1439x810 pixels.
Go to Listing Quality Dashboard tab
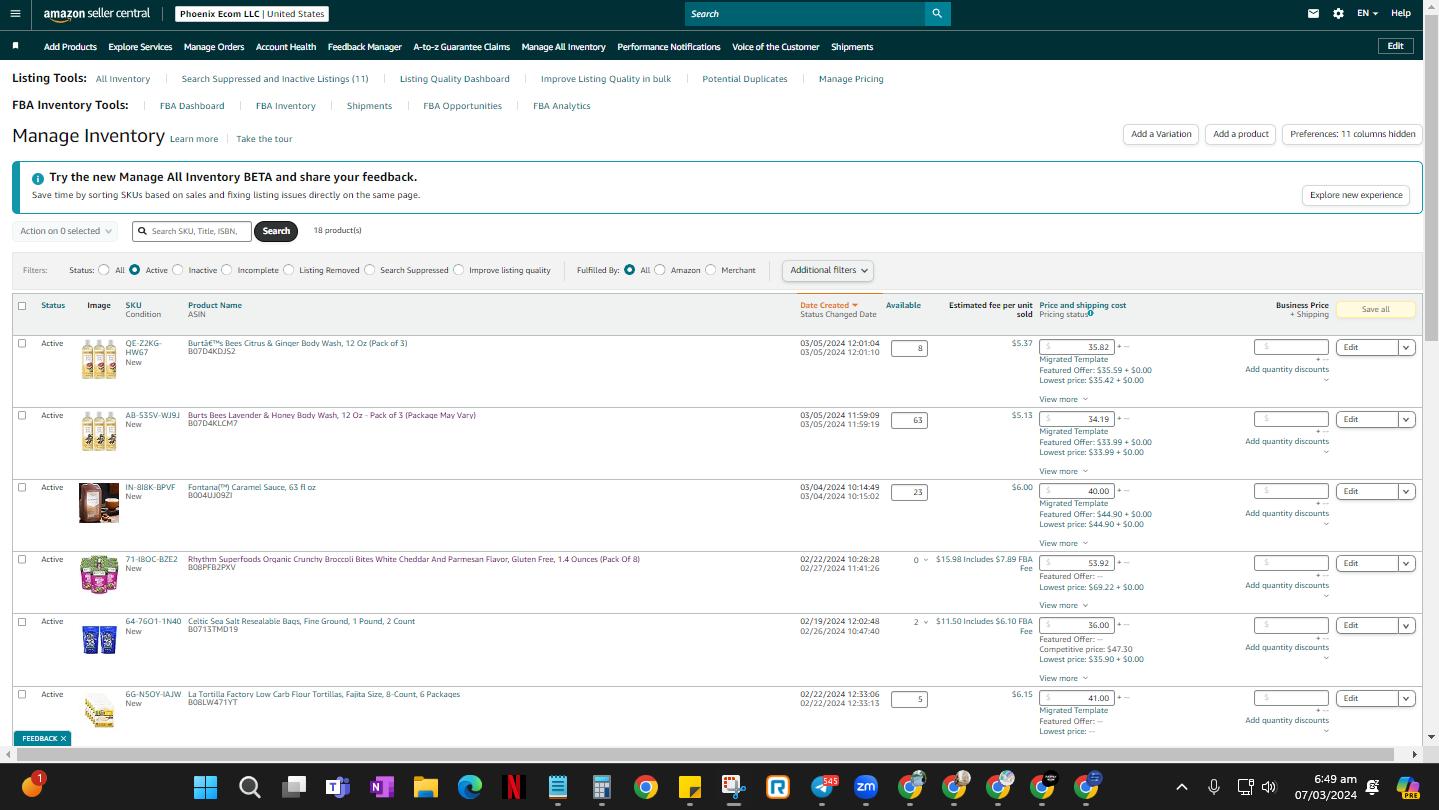455,79
